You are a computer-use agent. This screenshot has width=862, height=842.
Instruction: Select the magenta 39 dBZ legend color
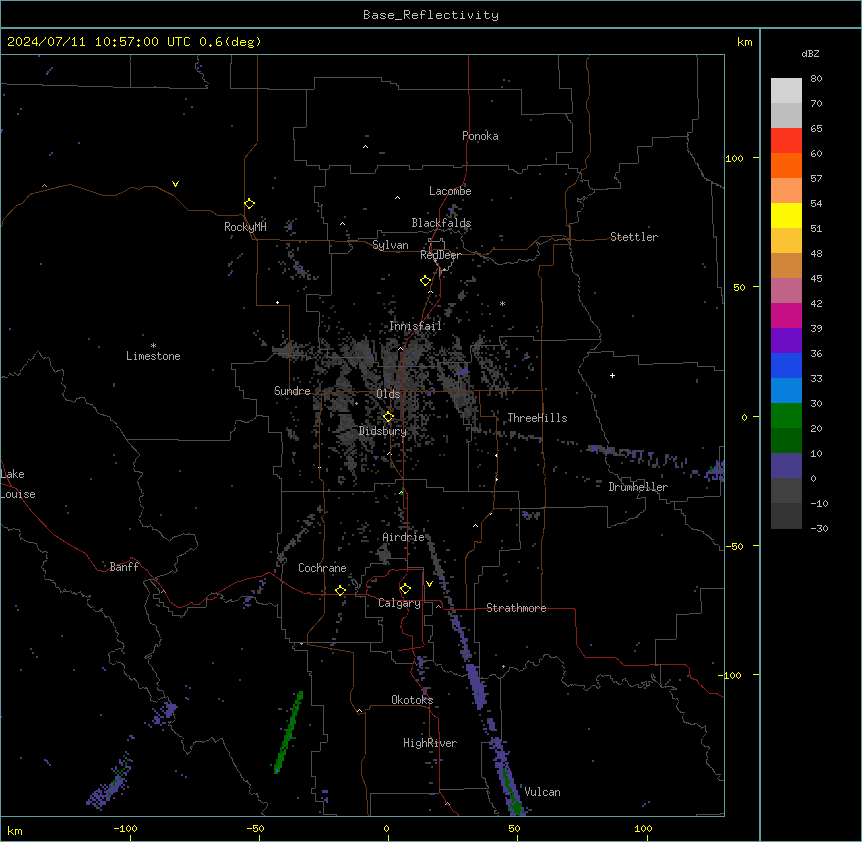click(x=786, y=315)
